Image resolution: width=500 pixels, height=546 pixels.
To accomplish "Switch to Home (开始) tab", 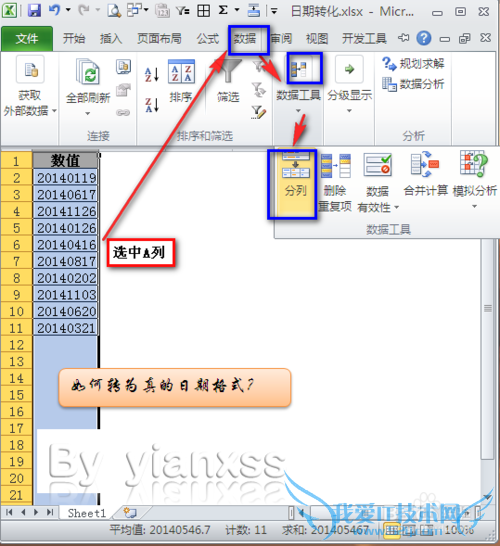I will pyautogui.click(x=74, y=38).
